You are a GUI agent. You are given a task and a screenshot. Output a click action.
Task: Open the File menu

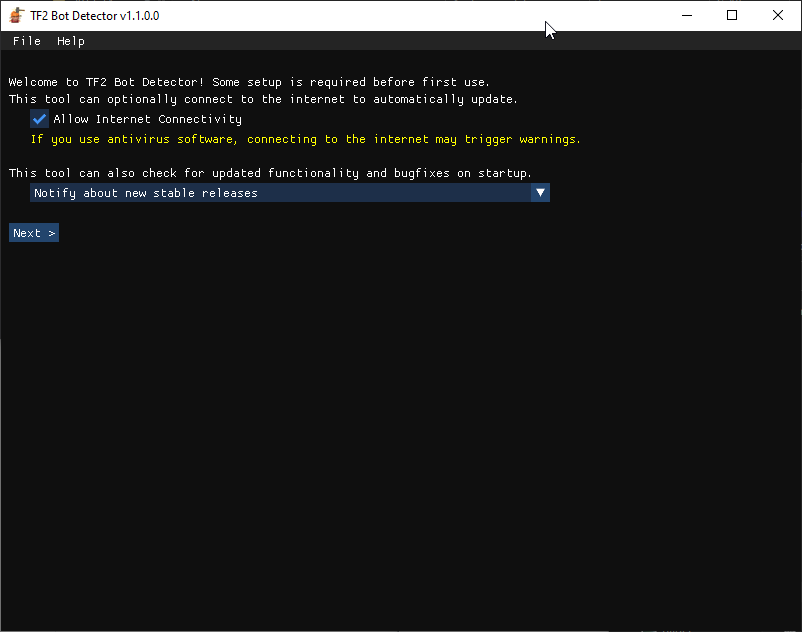[x=27, y=41]
